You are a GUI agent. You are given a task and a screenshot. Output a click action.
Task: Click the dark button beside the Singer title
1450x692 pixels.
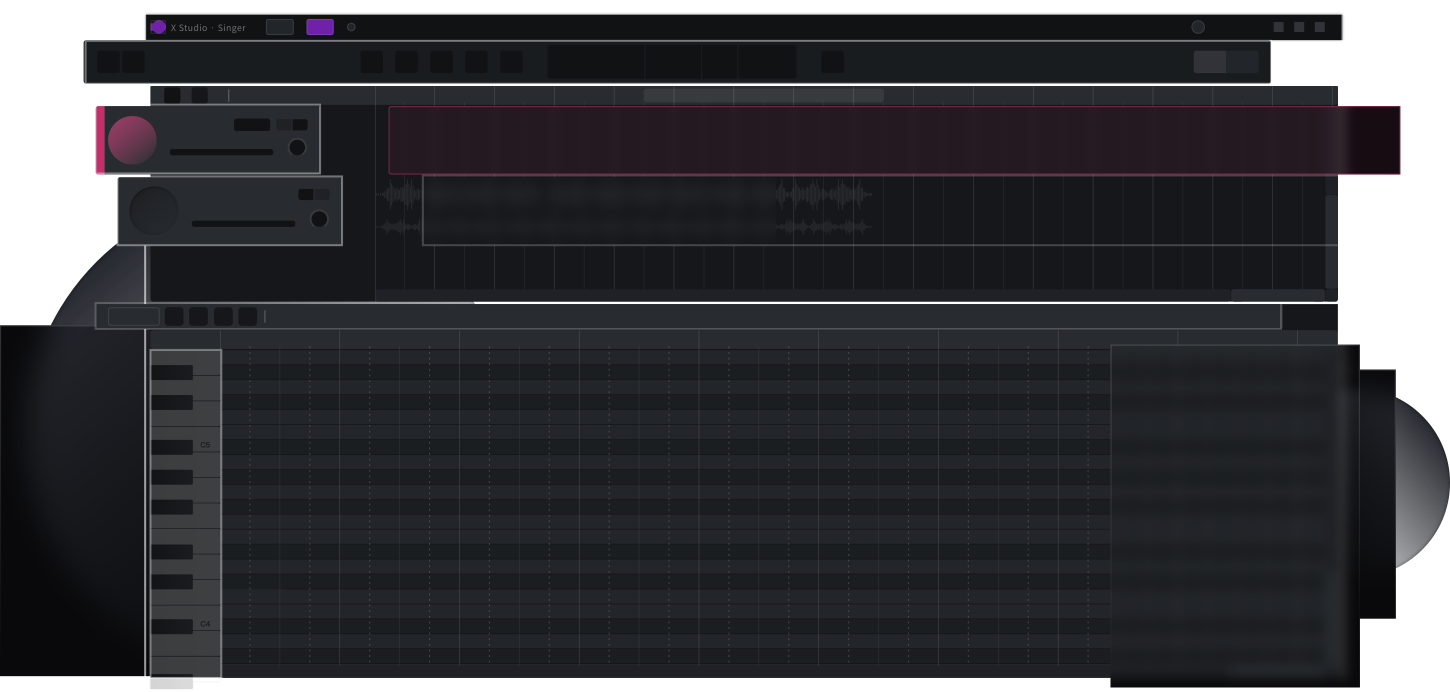click(280, 27)
